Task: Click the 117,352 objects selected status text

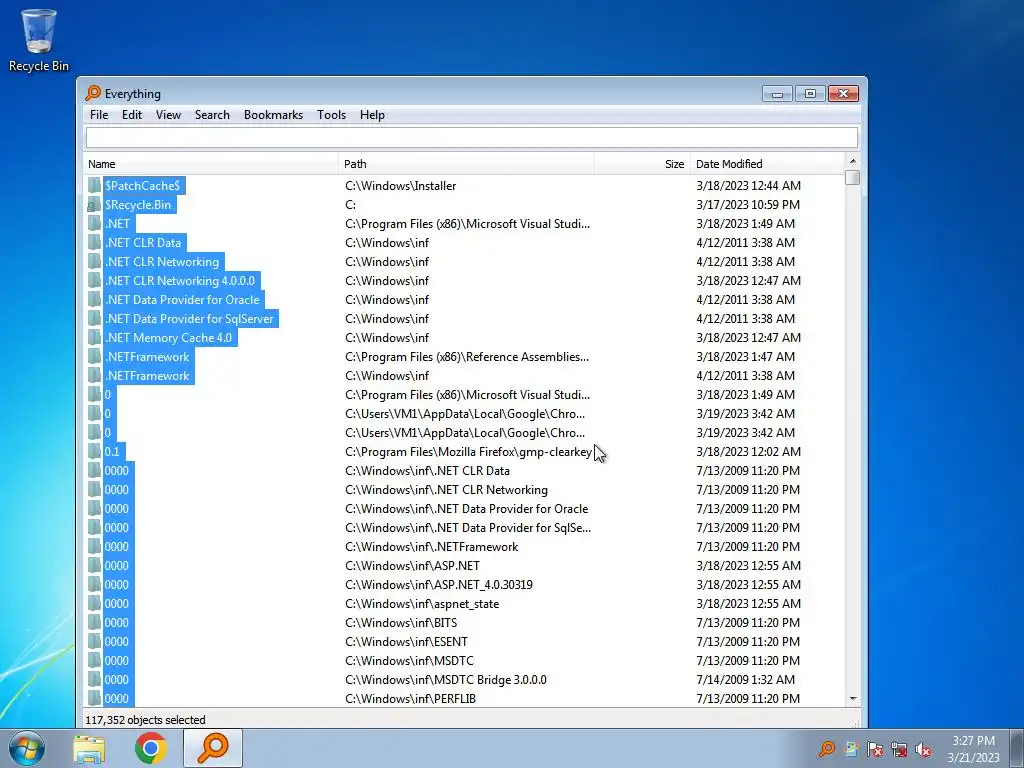Action: pos(146,720)
